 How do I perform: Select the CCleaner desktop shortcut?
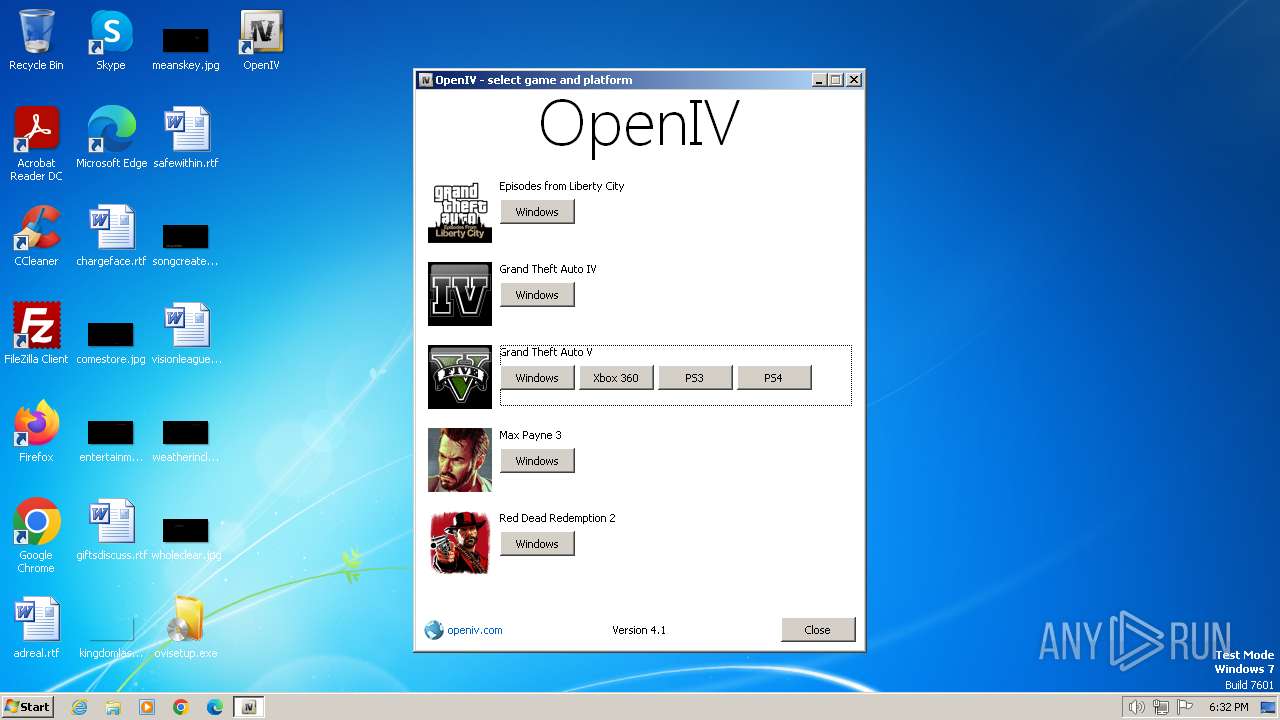coord(36,236)
